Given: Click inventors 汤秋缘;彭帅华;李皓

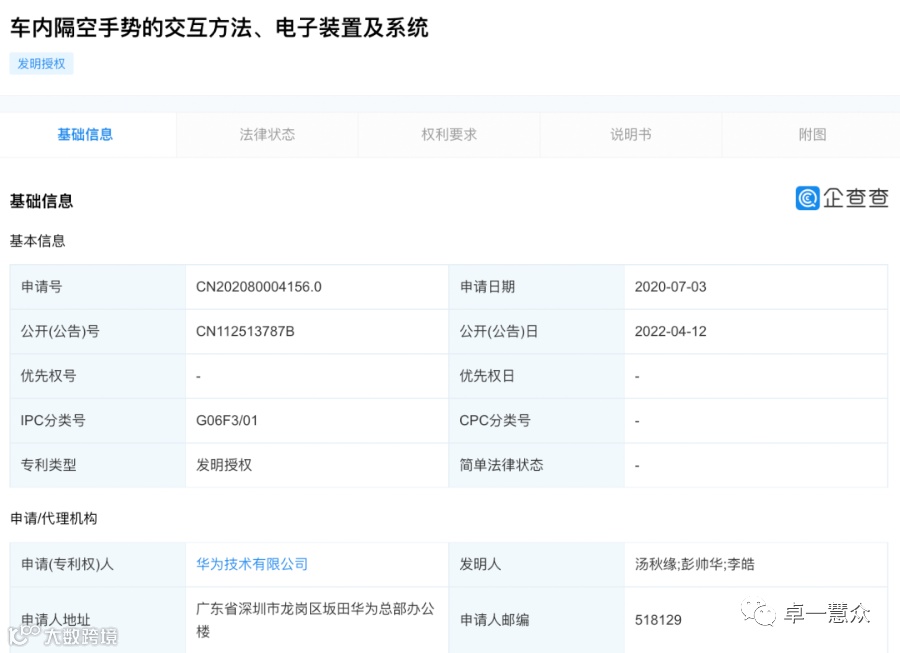Looking at the screenshot, I should pyautogui.click(x=695, y=564).
